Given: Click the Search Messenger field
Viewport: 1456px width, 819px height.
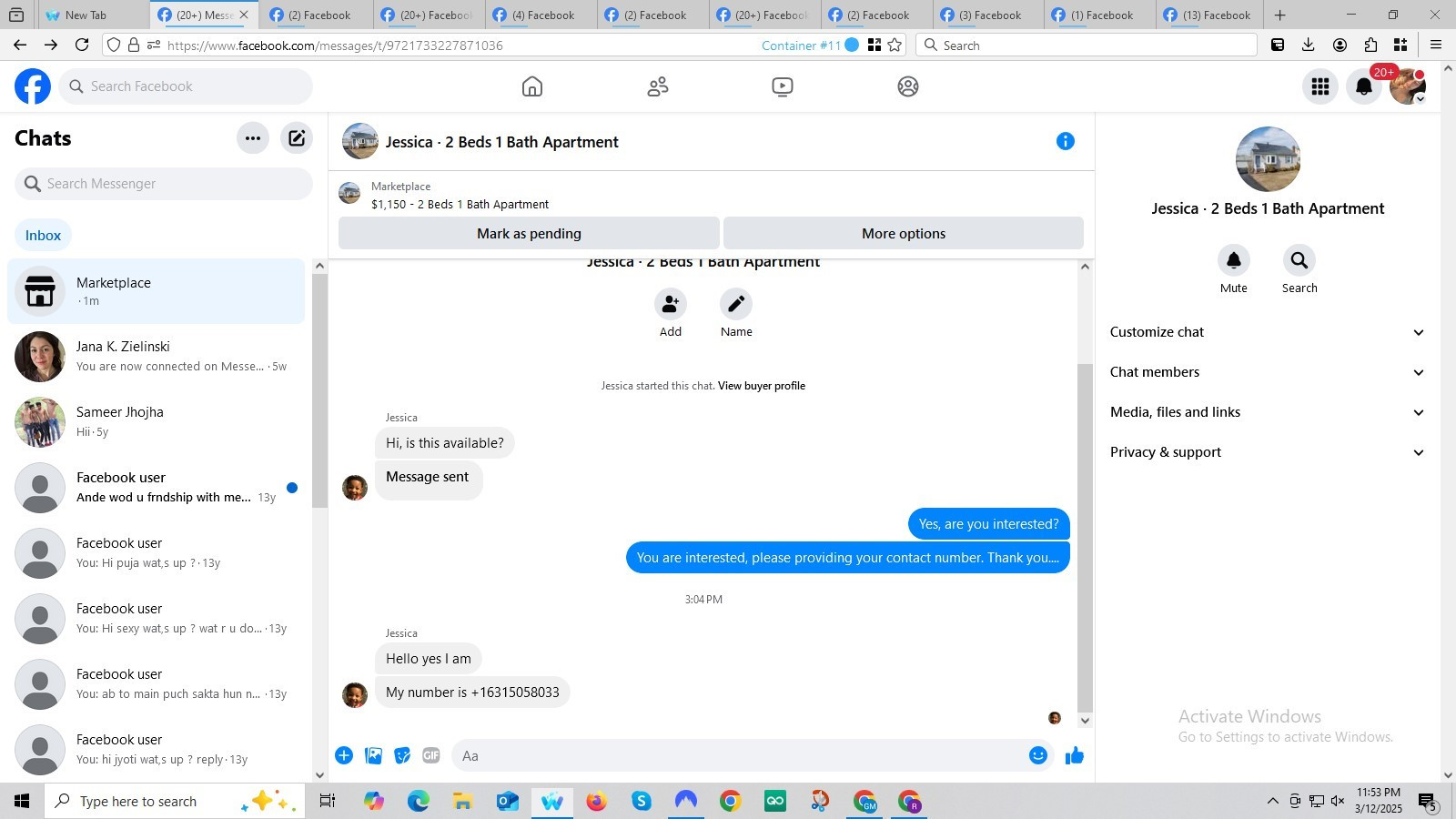Looking at the screenshot, I should click(x=164, y=184).
